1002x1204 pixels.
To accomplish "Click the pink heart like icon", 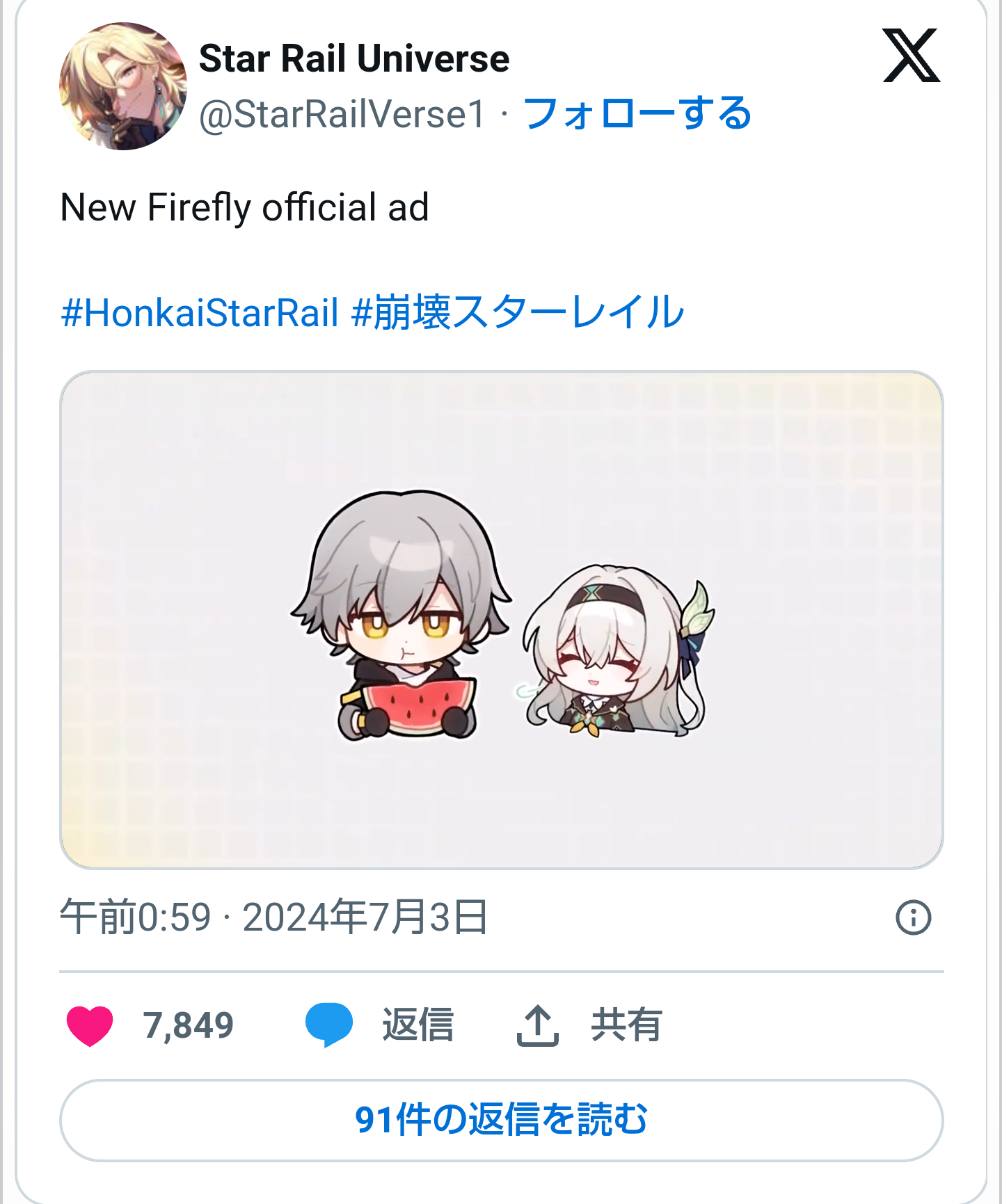I will click(90, 1025).
